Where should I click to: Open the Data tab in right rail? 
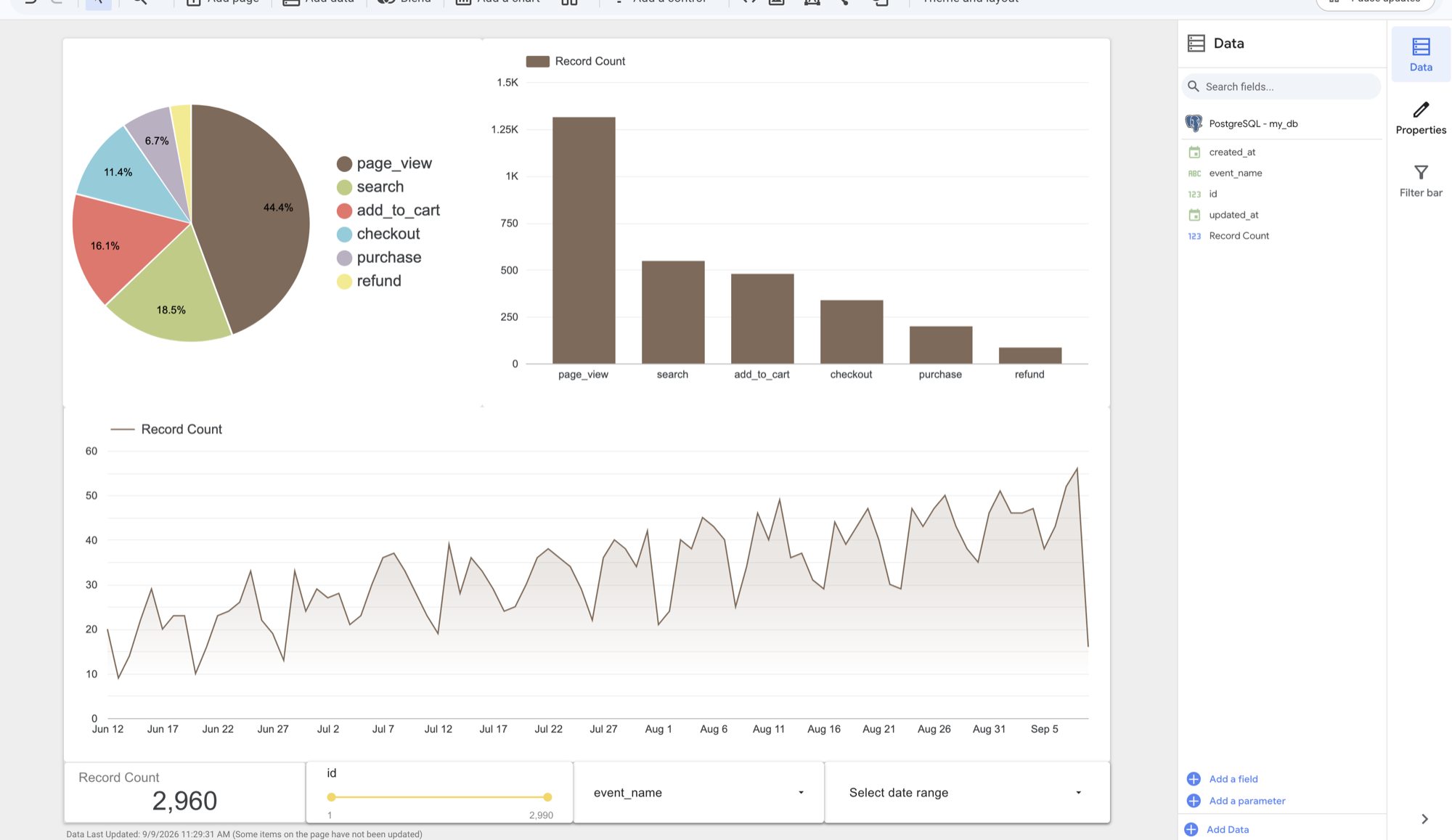(x=1421, y=54)
